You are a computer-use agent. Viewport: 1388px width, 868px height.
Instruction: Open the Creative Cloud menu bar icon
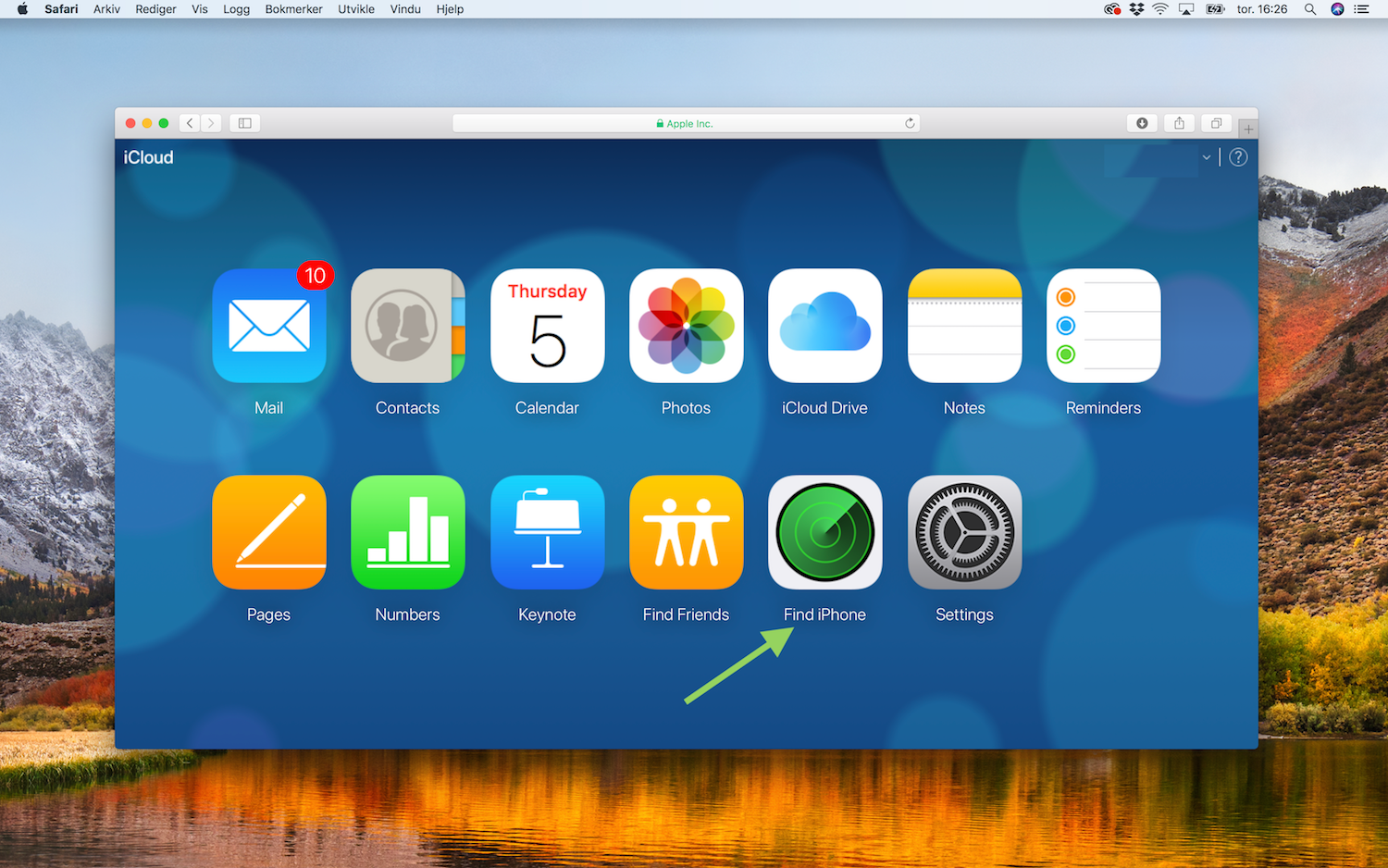click(1112, 9)
